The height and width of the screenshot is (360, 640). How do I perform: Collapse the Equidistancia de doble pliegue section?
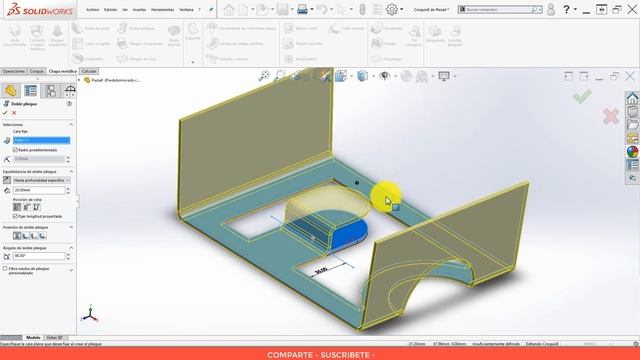pos(71,172)
